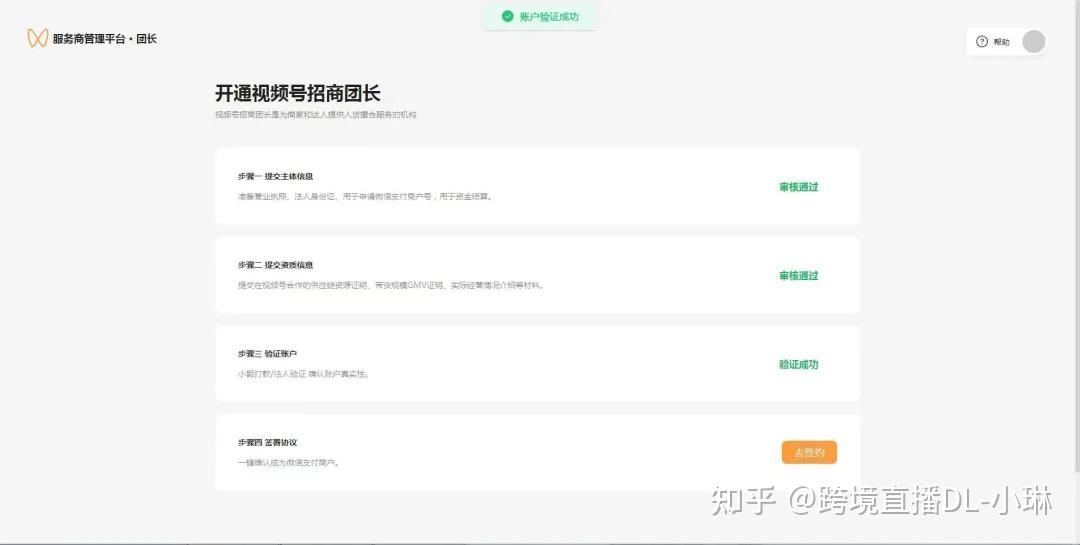Click the 步骤二 提交资质信息 title
Image resolution: width=1080 pixels, height=545 pixels.
tap(276, 265)
